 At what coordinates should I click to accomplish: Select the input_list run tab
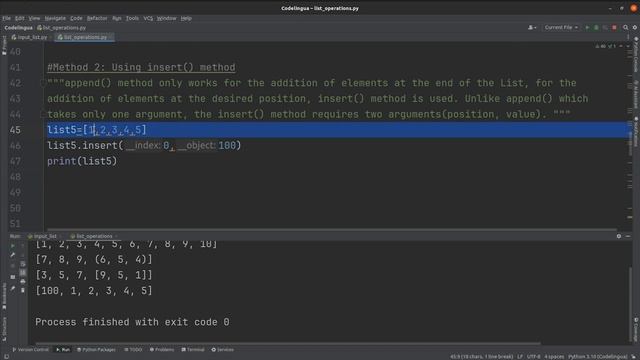(x=43, y=236)
